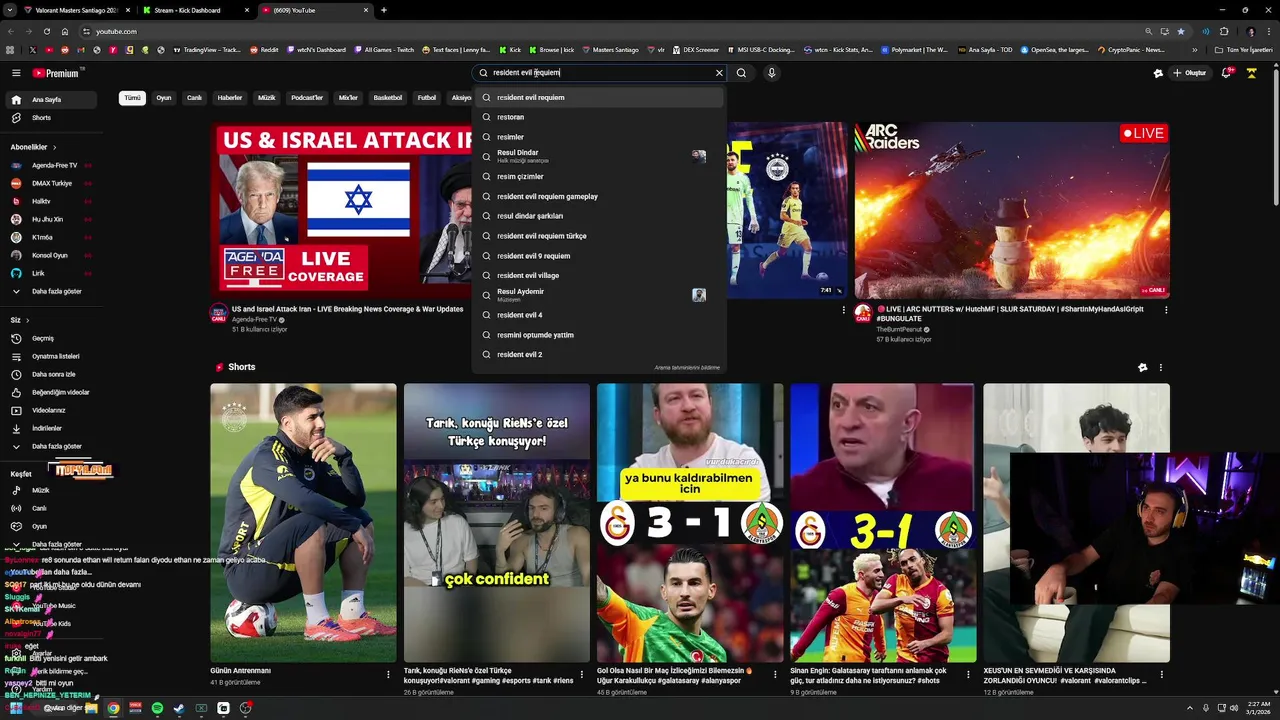
Task: Open the Abonelikler section chevron
Action: [55, 147]
